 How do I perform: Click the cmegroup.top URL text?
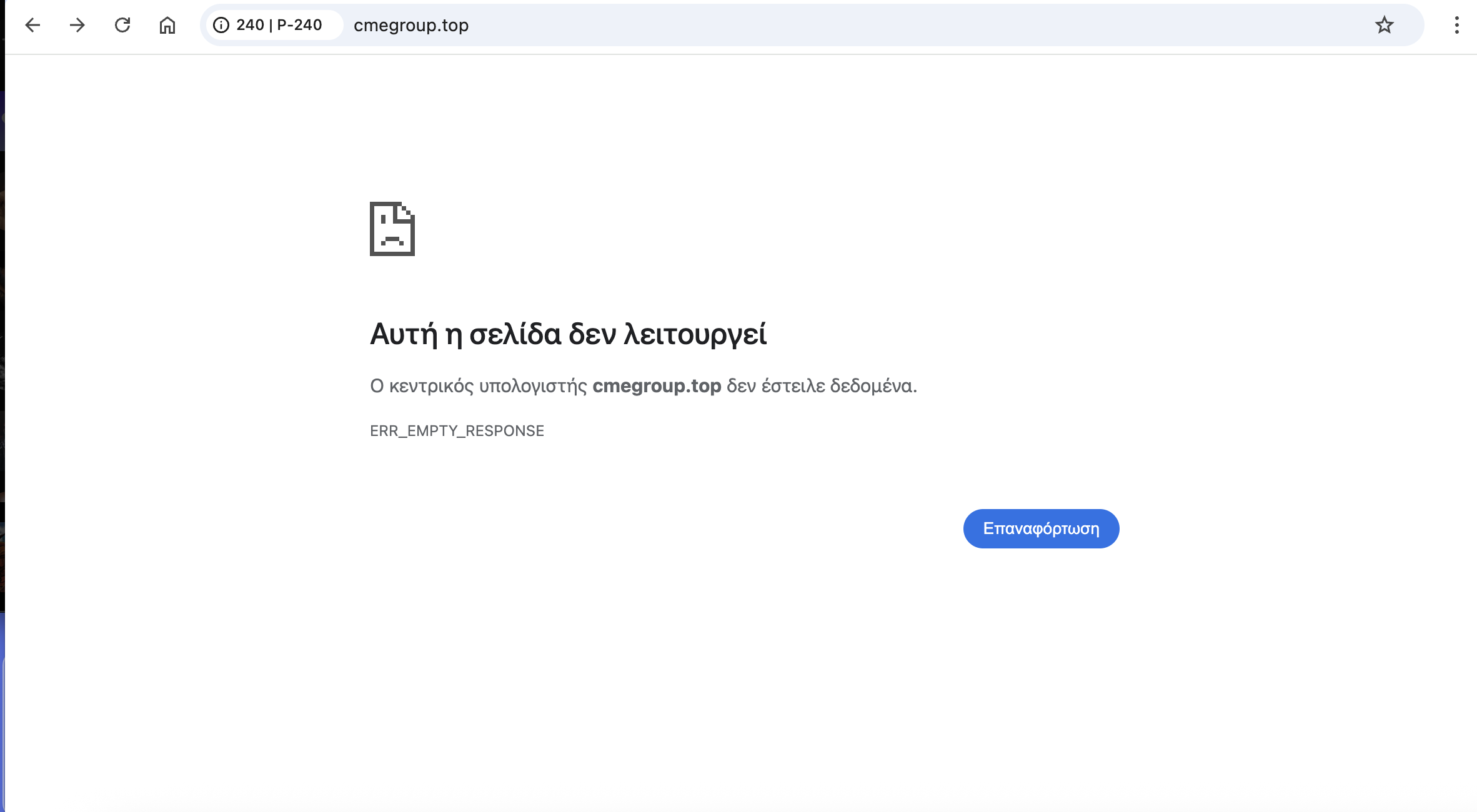pyautogui.click(x=411, y=25)
